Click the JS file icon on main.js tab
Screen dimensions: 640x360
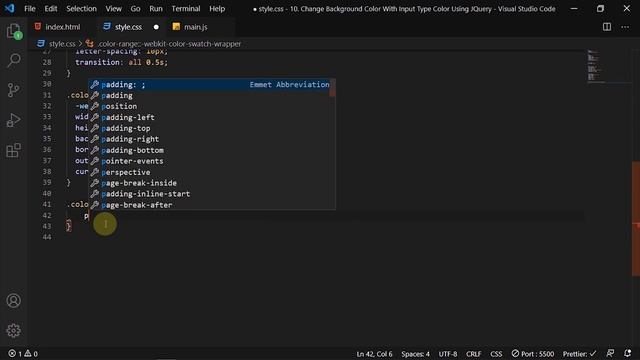click(x=176, y=27)
